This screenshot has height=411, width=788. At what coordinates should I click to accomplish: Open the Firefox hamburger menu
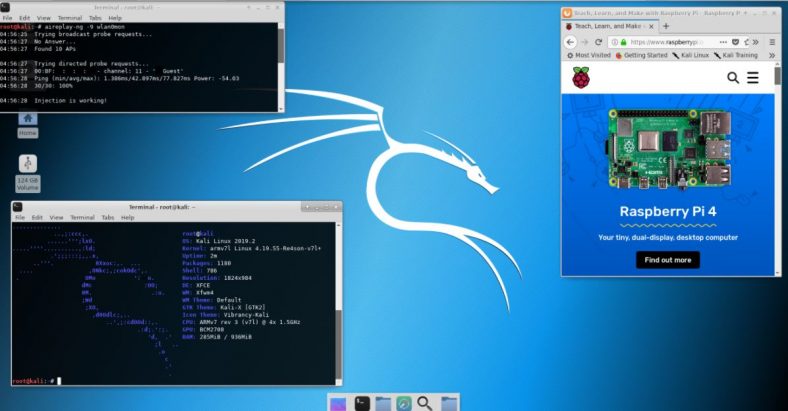pyautogui.click(x=772, y=42)
